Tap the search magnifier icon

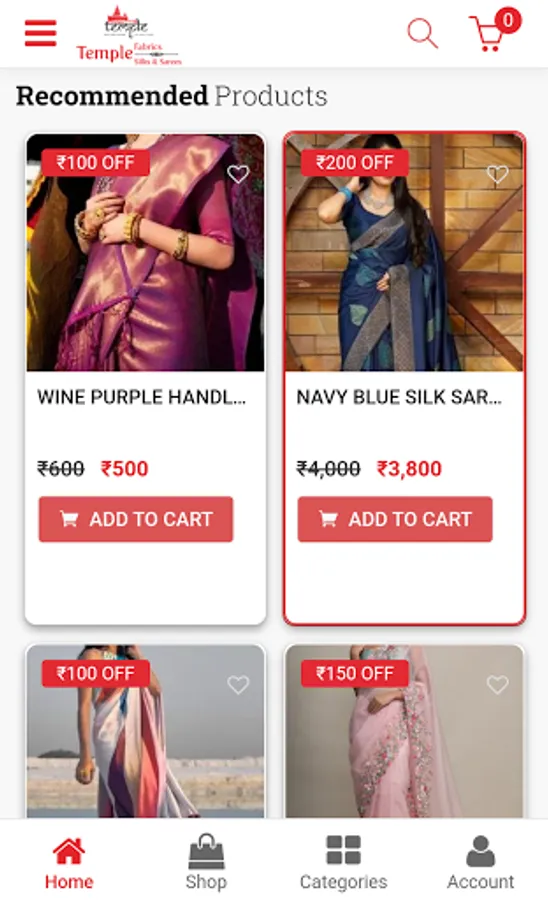423,33
